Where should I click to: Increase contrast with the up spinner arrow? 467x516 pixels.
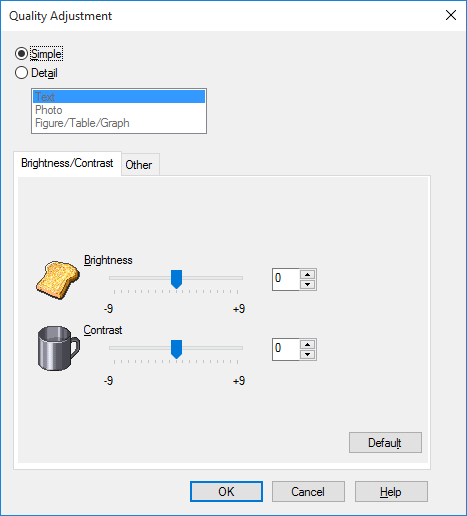click(x=307, y=345)
